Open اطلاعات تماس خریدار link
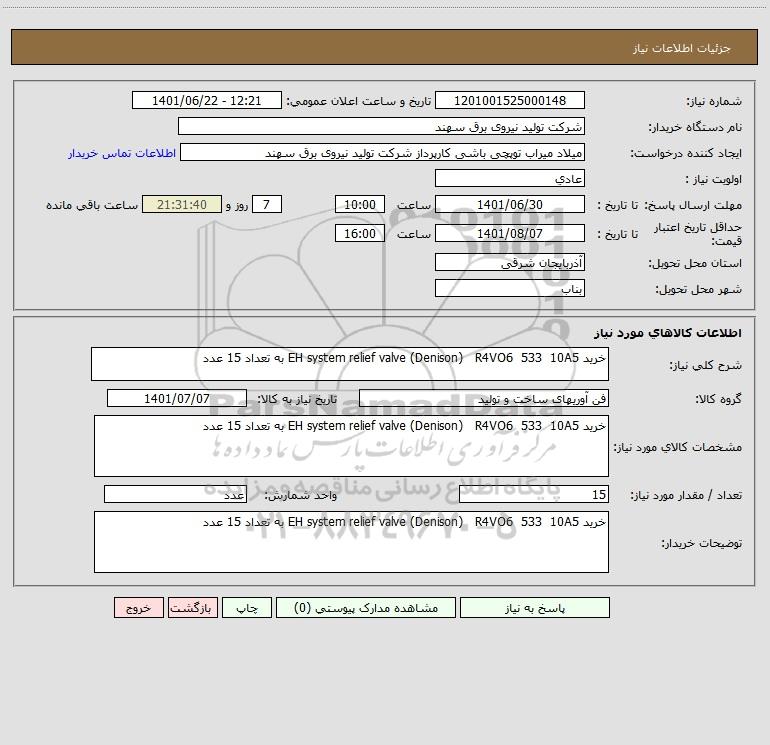 [x=122, y=153]
